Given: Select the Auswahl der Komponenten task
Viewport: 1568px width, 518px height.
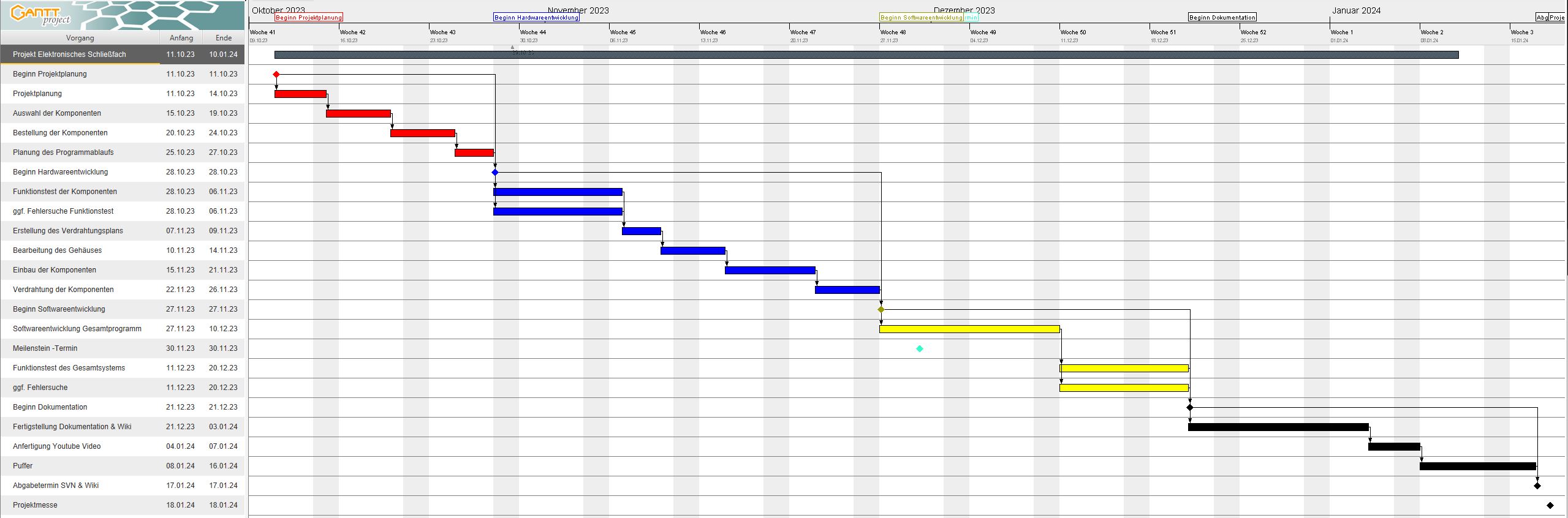Looking at the screenshot, I should point(57,113).
